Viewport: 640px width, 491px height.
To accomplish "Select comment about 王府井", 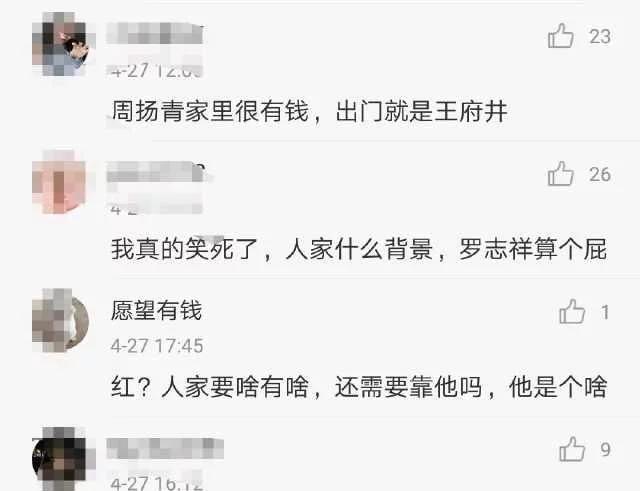I will [309, 111].
